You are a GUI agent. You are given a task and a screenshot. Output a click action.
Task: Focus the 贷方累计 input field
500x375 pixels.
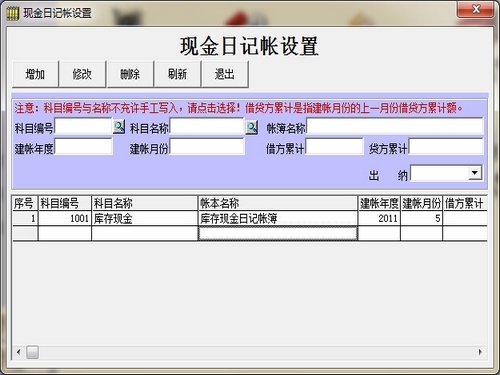[x=446, y=147]
